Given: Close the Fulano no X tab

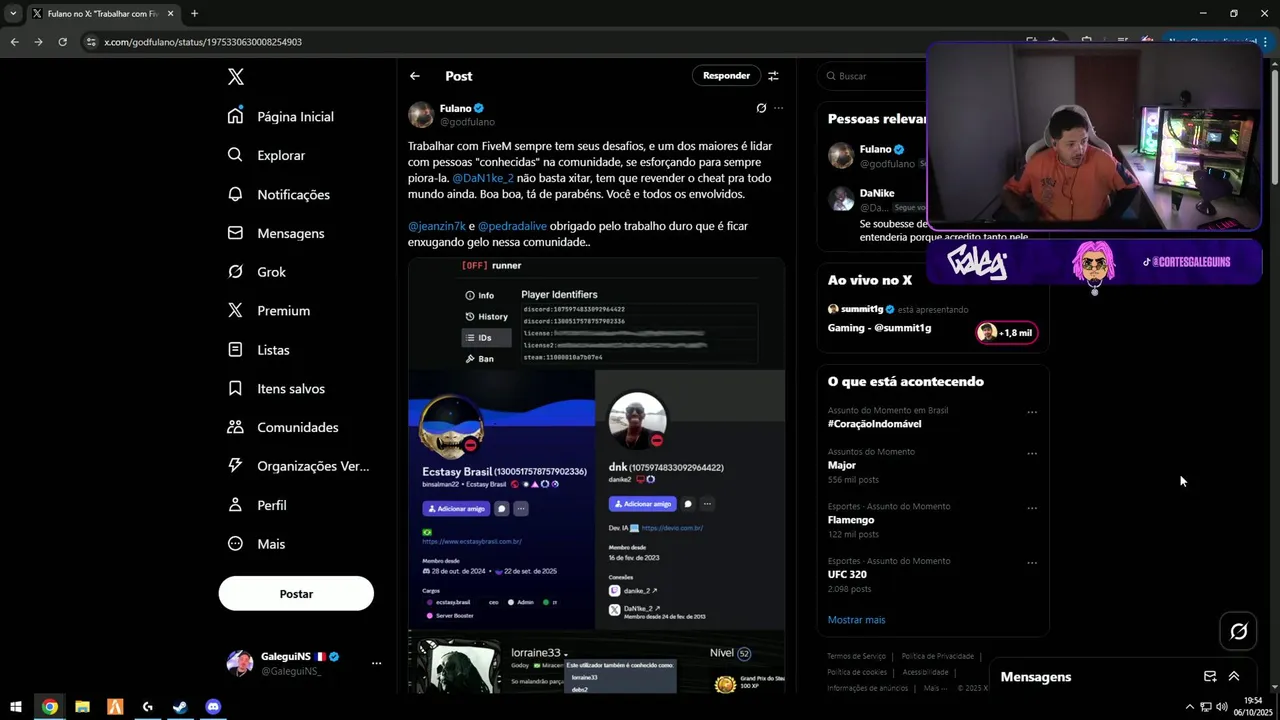Looking at the screenshot, I should 170,14.
